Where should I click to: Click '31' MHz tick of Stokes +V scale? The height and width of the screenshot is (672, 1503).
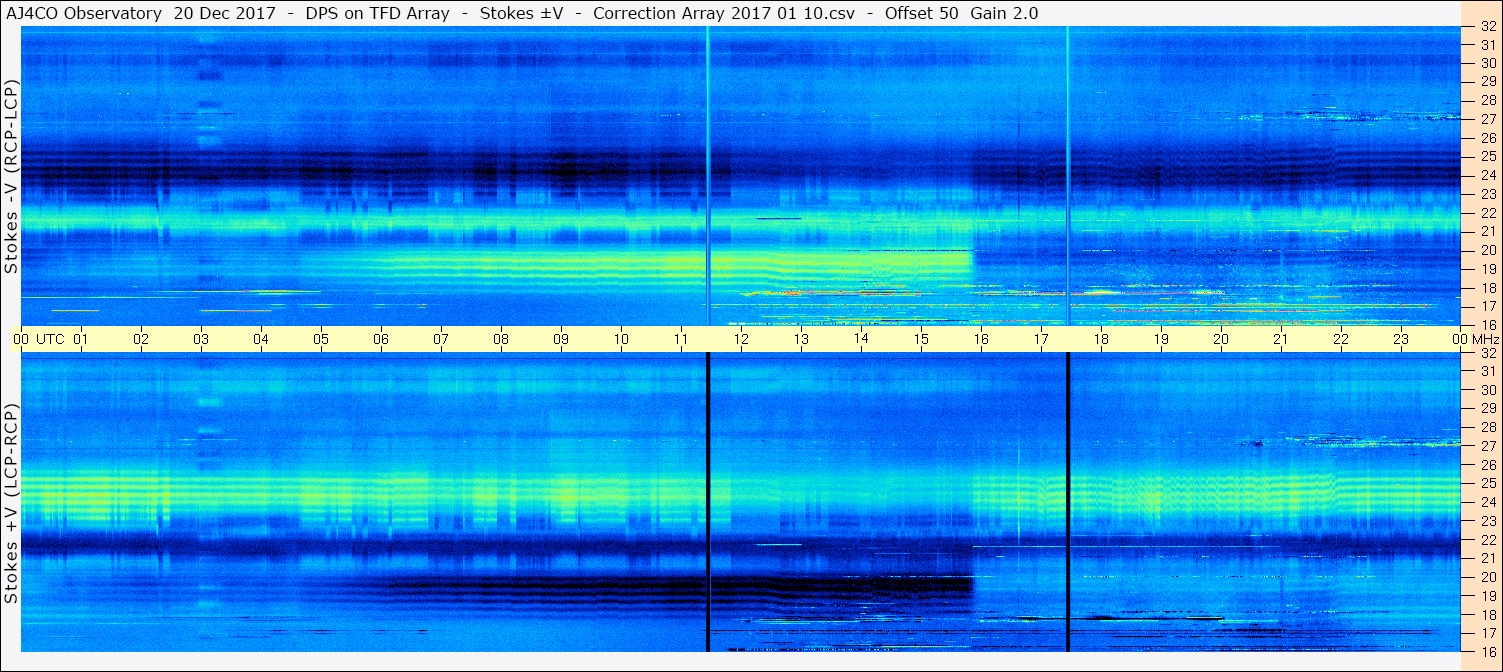1488,371
